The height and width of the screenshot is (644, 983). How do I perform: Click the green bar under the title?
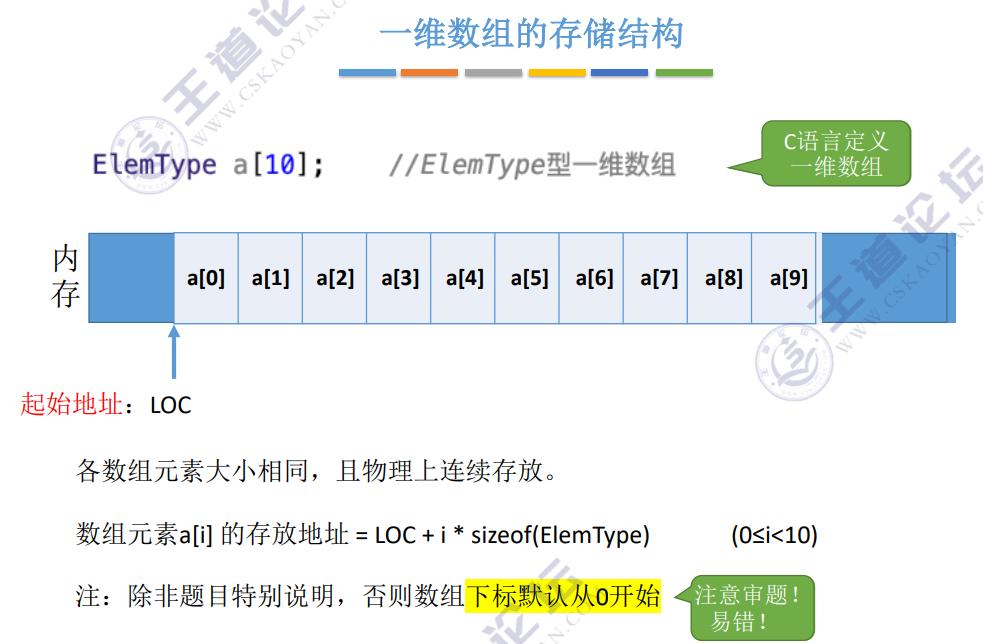point(684,73)
